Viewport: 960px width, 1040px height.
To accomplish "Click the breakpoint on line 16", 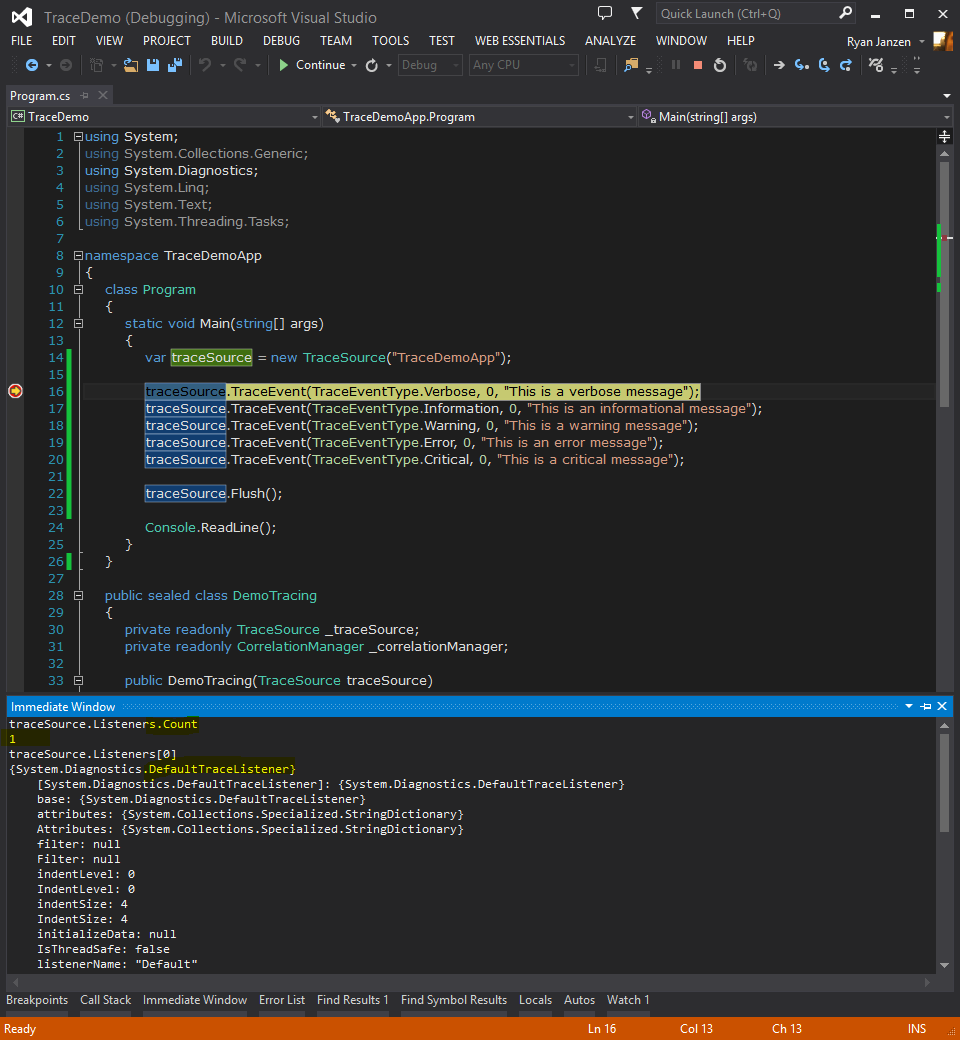I will 15,391.
